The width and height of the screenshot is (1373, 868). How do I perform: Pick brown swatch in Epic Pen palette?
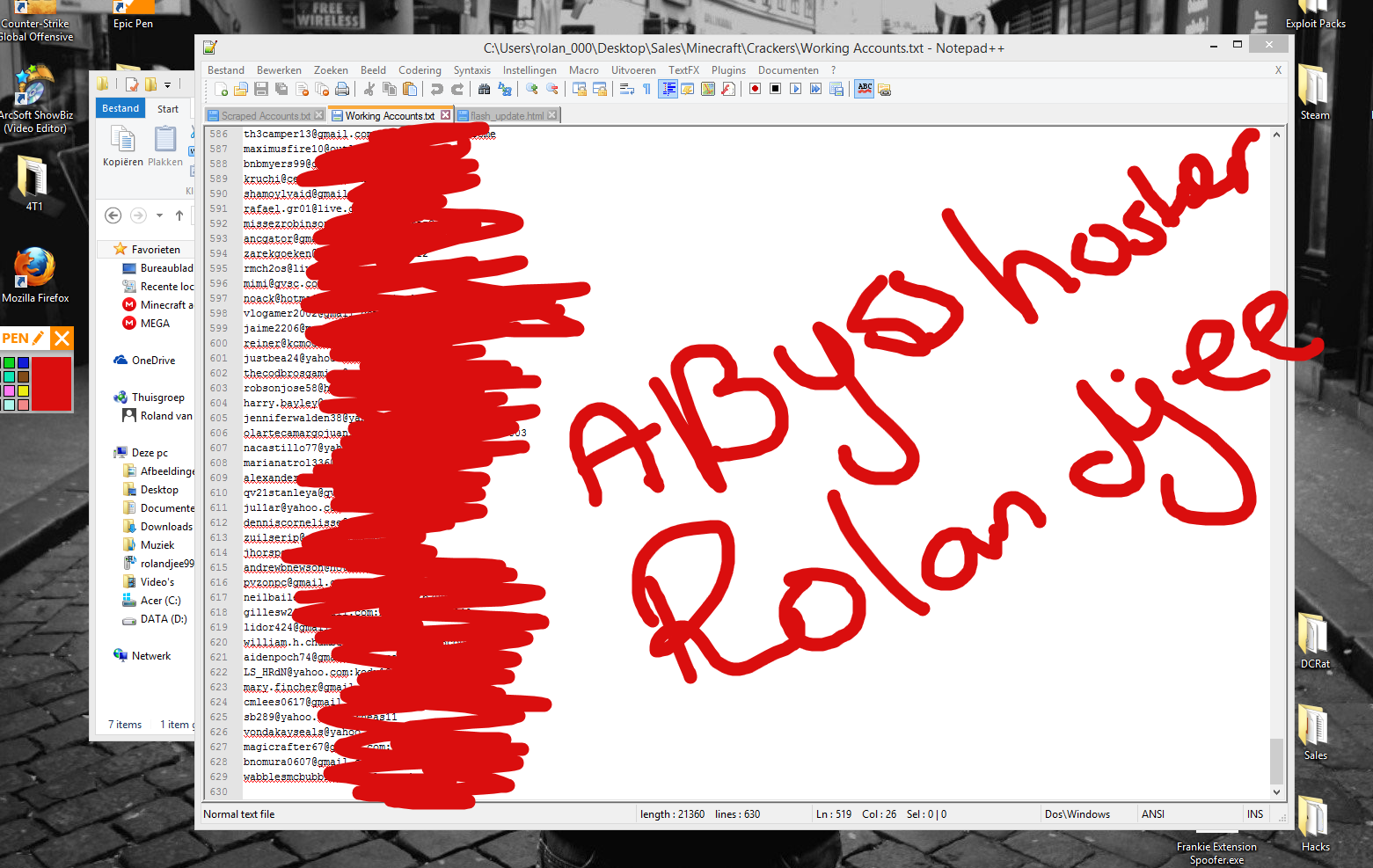tap(23, 377)
